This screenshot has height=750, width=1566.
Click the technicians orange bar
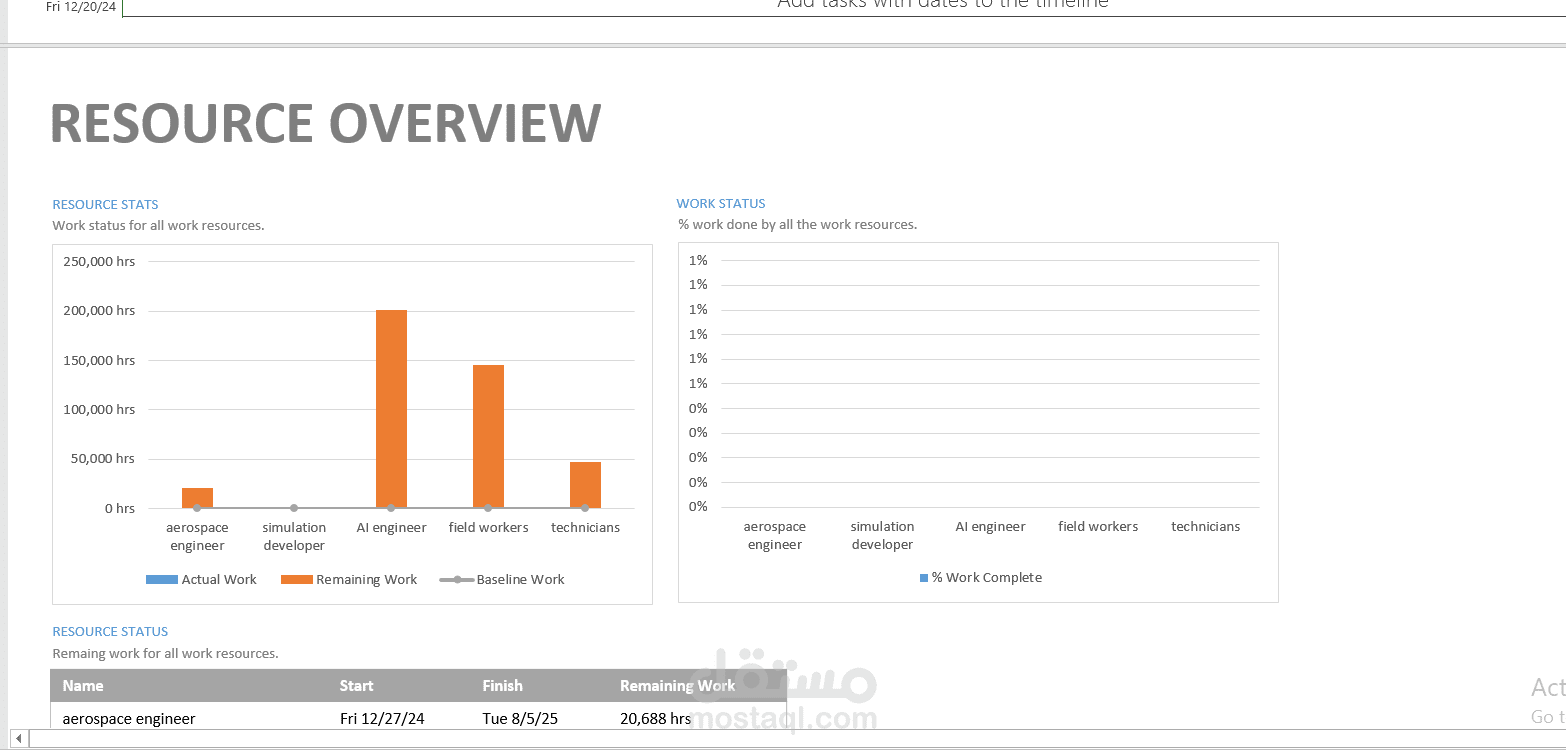tap(585, 485)
